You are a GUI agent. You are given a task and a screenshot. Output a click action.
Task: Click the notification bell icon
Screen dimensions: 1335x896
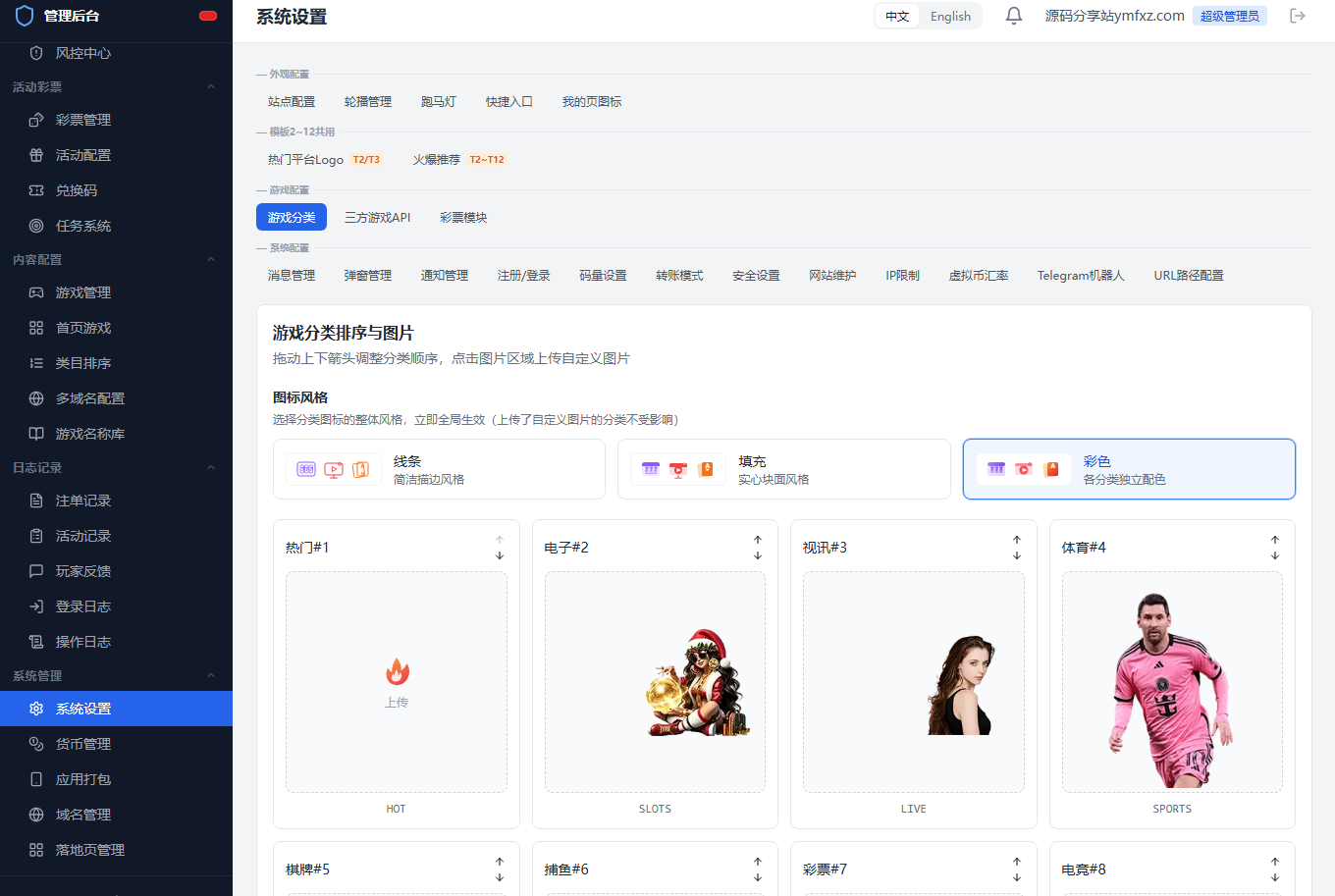[x=1014, y=16]
